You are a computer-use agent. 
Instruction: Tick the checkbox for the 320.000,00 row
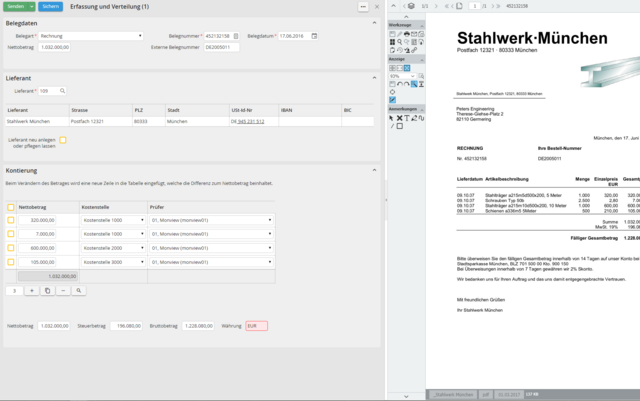[11, 220]
